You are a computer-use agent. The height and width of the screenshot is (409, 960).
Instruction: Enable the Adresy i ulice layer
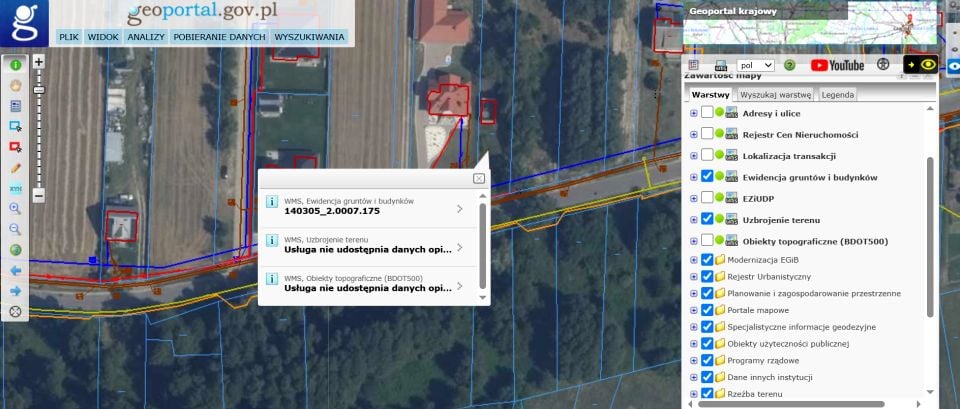pos(707,113)
